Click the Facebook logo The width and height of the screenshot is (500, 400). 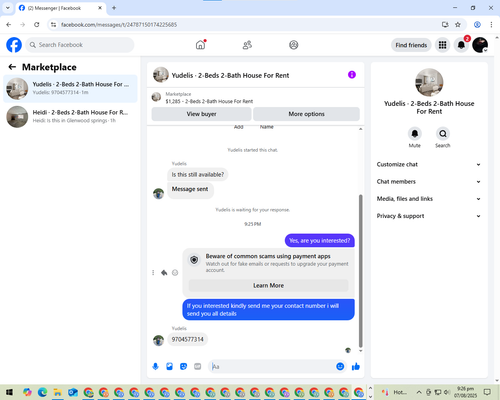[x=14, y=45]
